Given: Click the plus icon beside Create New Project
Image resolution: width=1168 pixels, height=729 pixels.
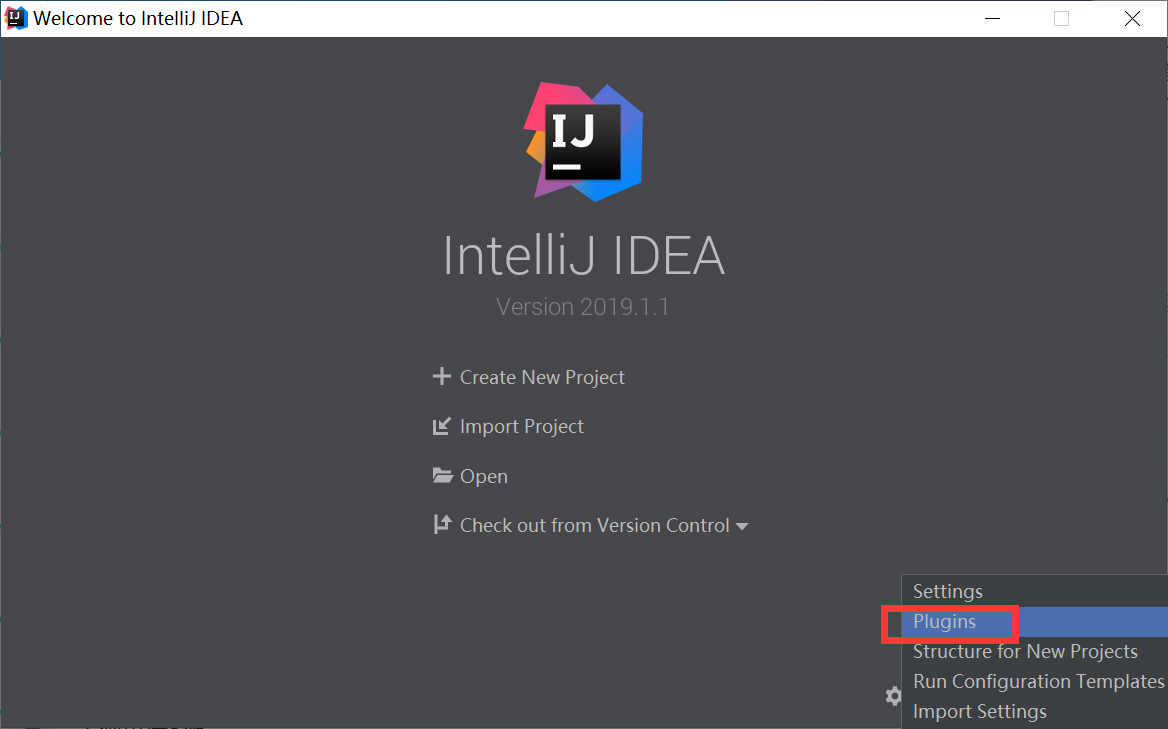Looking at the screenshot, I should pyautogui.click(x=441, y=377).
